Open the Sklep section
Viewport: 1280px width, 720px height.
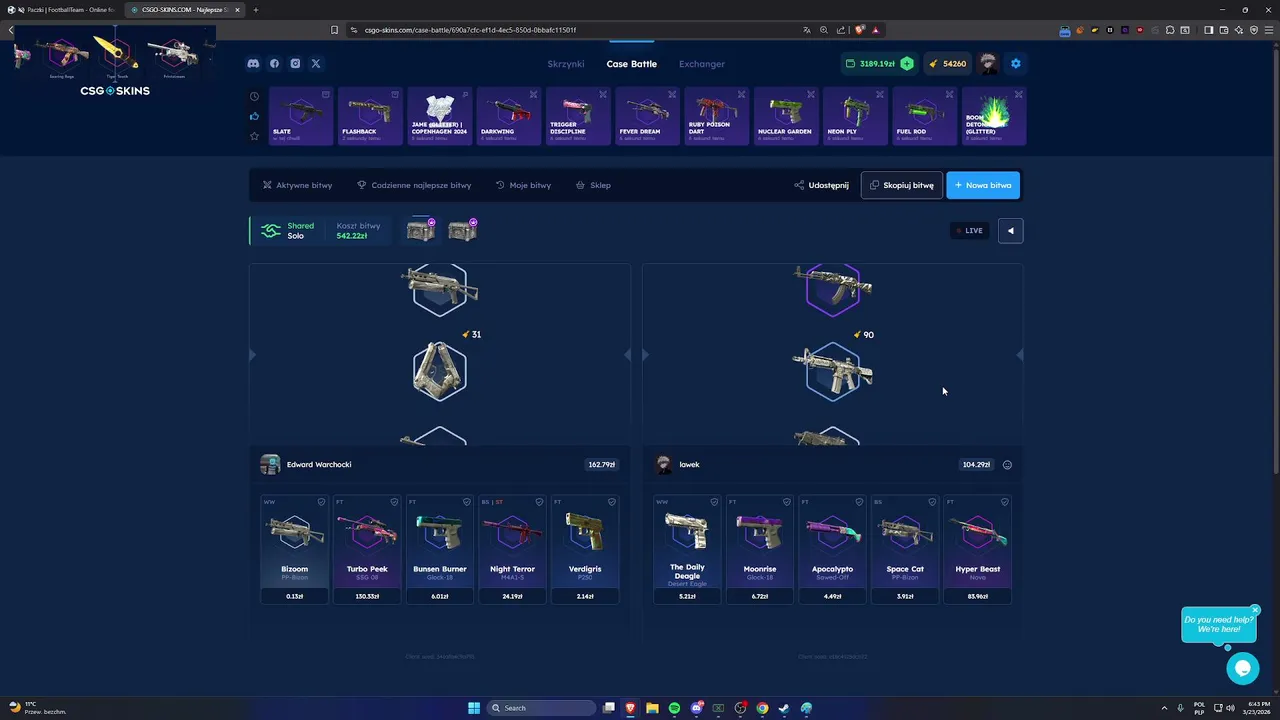[x=593, y=185]
